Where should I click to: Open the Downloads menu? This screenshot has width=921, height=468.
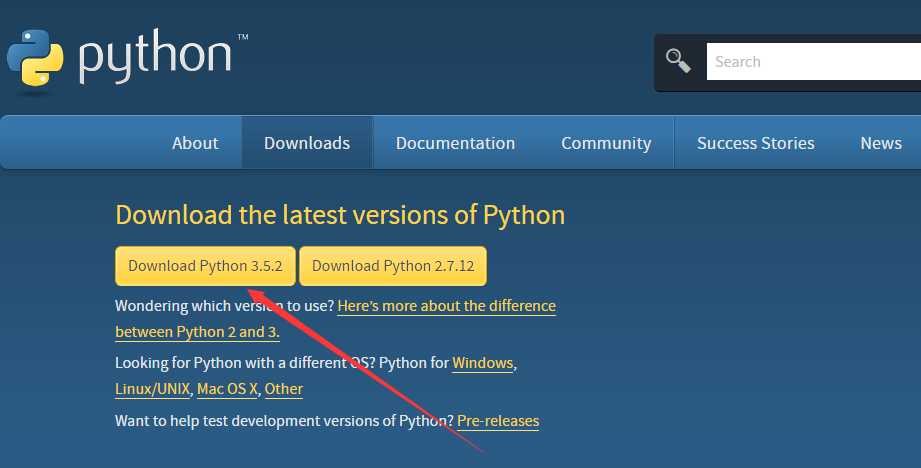(x=307, y=143)
